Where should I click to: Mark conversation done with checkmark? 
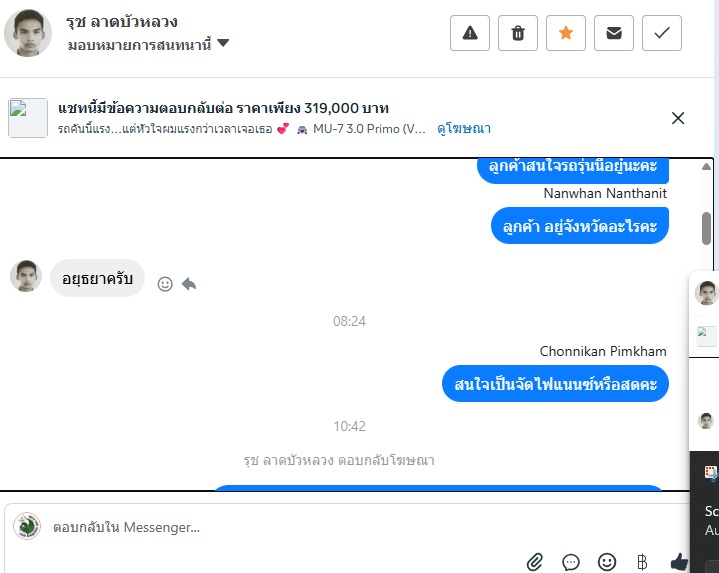(x=662, y=33)
